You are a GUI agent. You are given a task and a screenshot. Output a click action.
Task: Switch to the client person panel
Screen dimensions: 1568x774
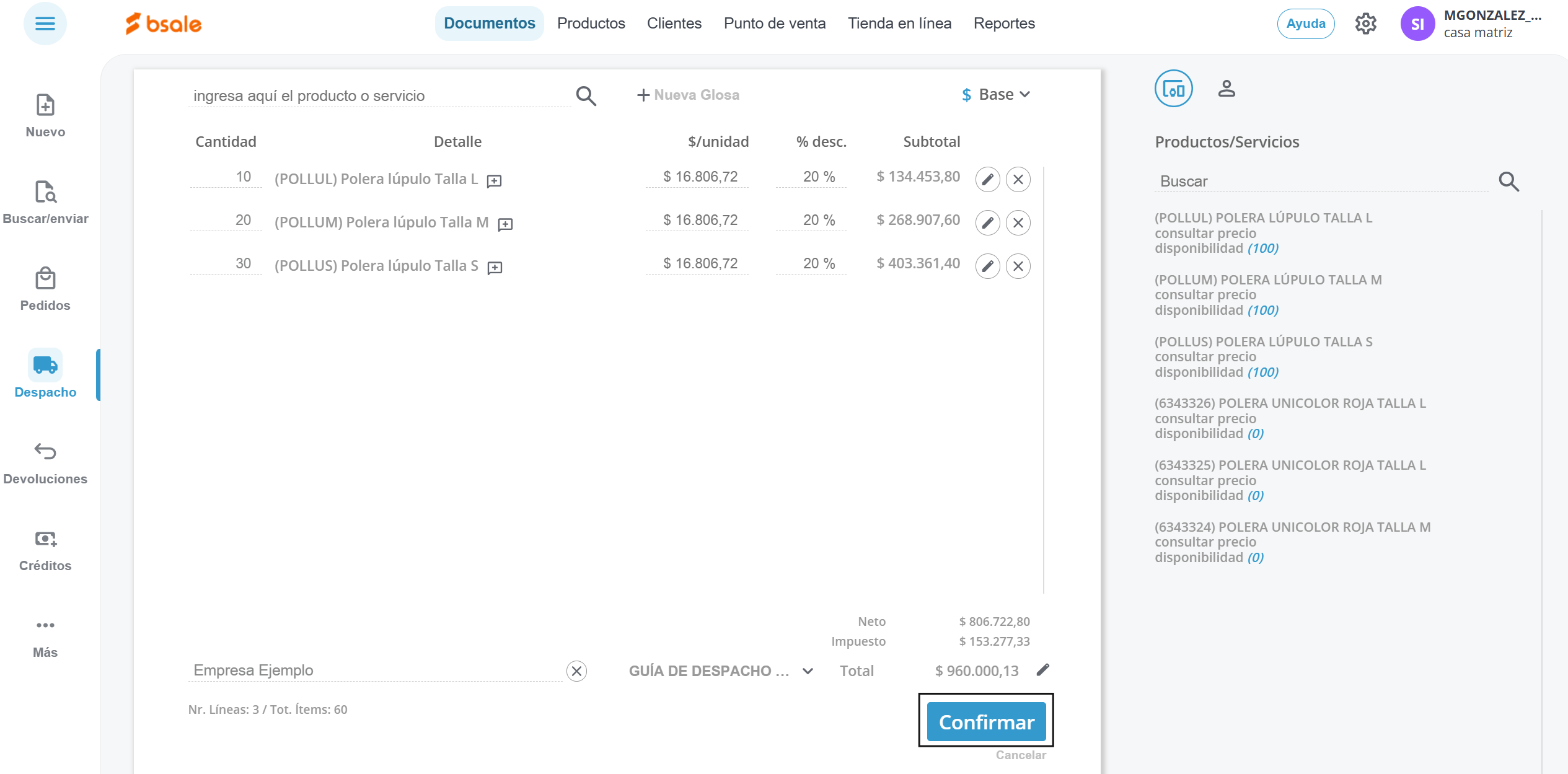point(1226,89)
